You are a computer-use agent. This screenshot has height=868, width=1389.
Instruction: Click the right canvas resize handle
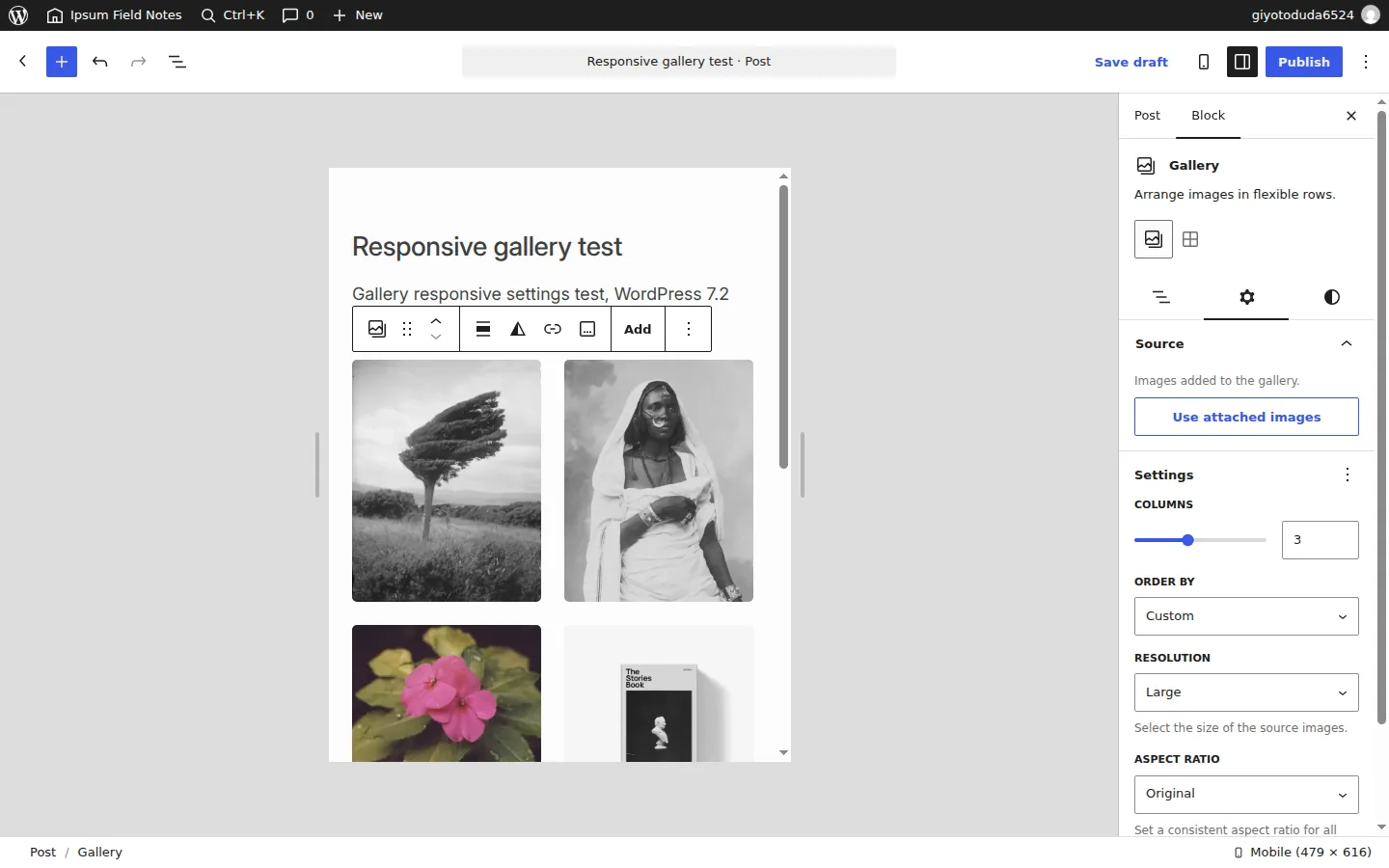point(803,465)
